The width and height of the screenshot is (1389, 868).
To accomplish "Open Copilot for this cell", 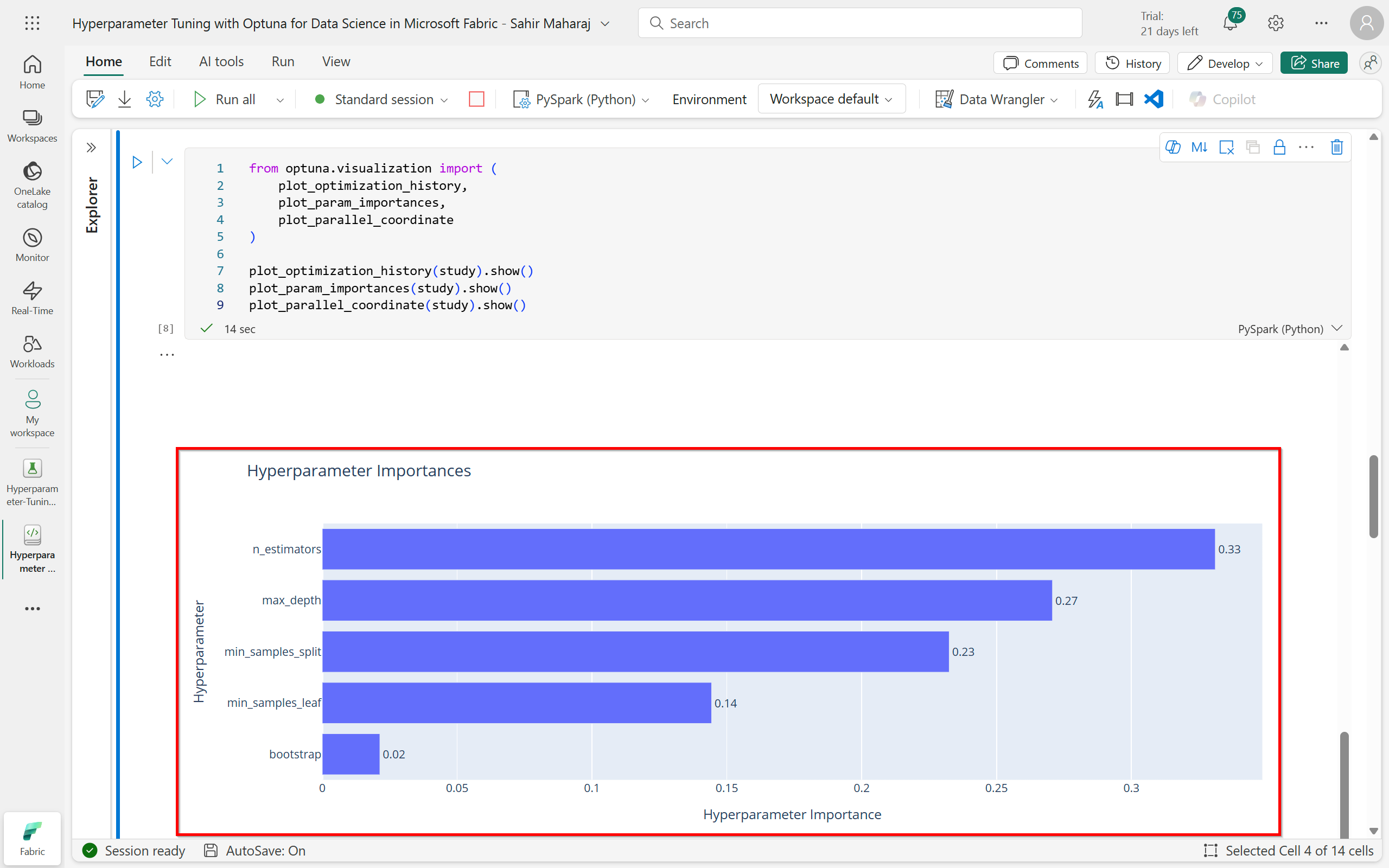I will (1173, 148).
